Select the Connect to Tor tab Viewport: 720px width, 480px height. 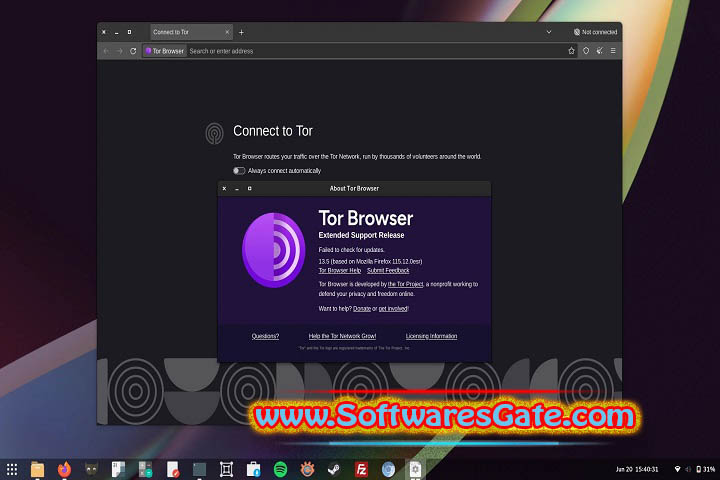coord(191,32)
